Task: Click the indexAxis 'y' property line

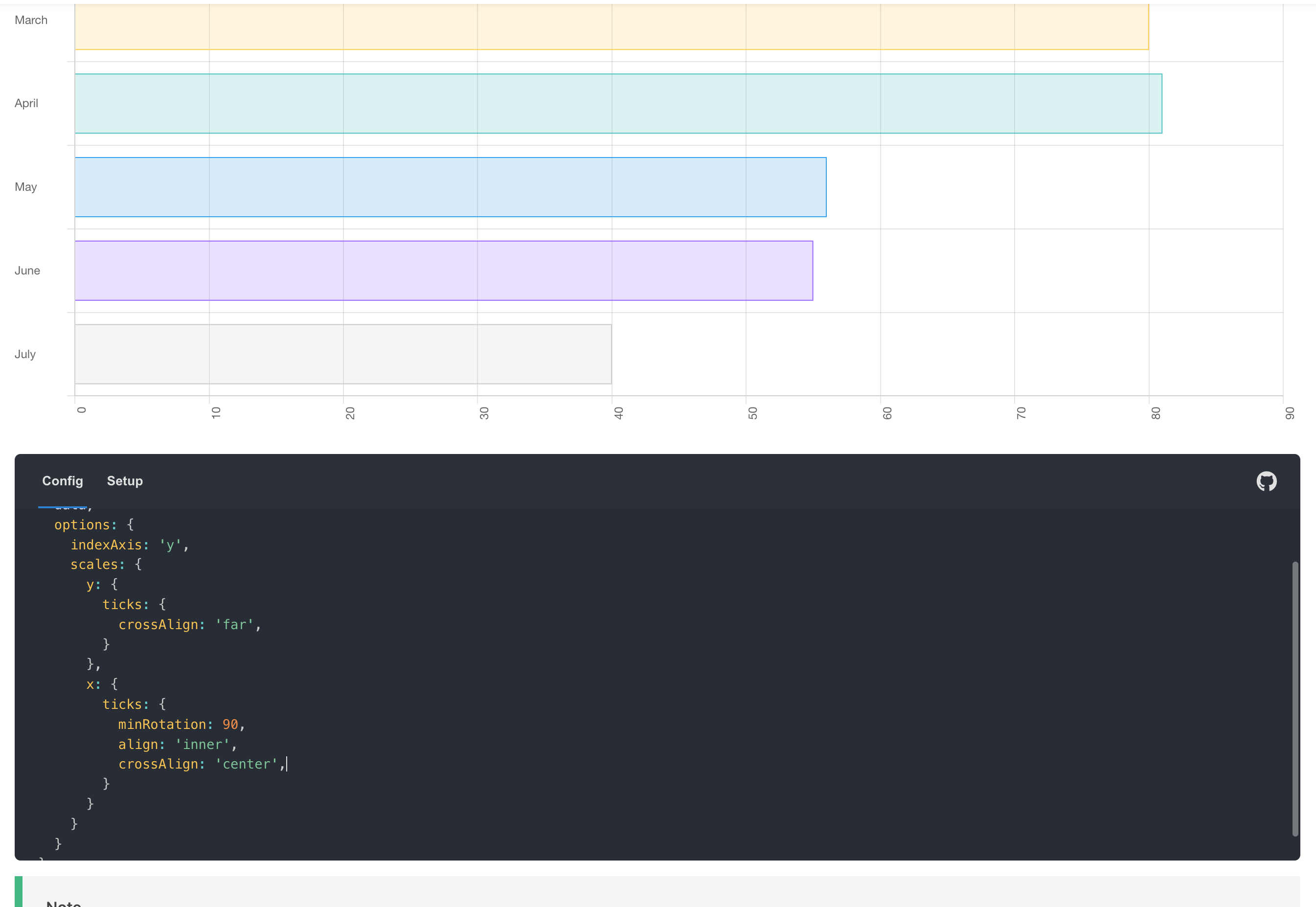Action: click(109, 544)
